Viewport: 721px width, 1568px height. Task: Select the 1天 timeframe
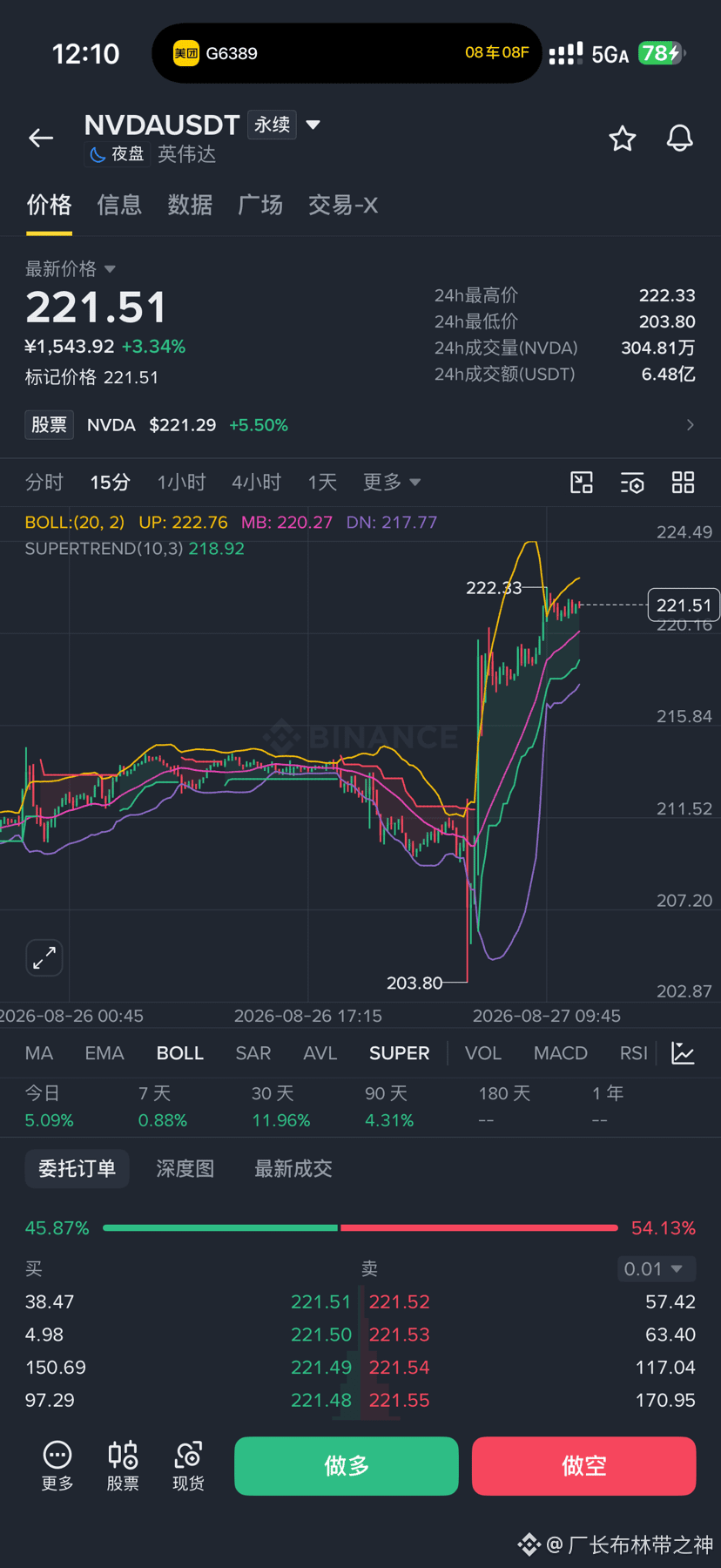[x=322, y=483]
